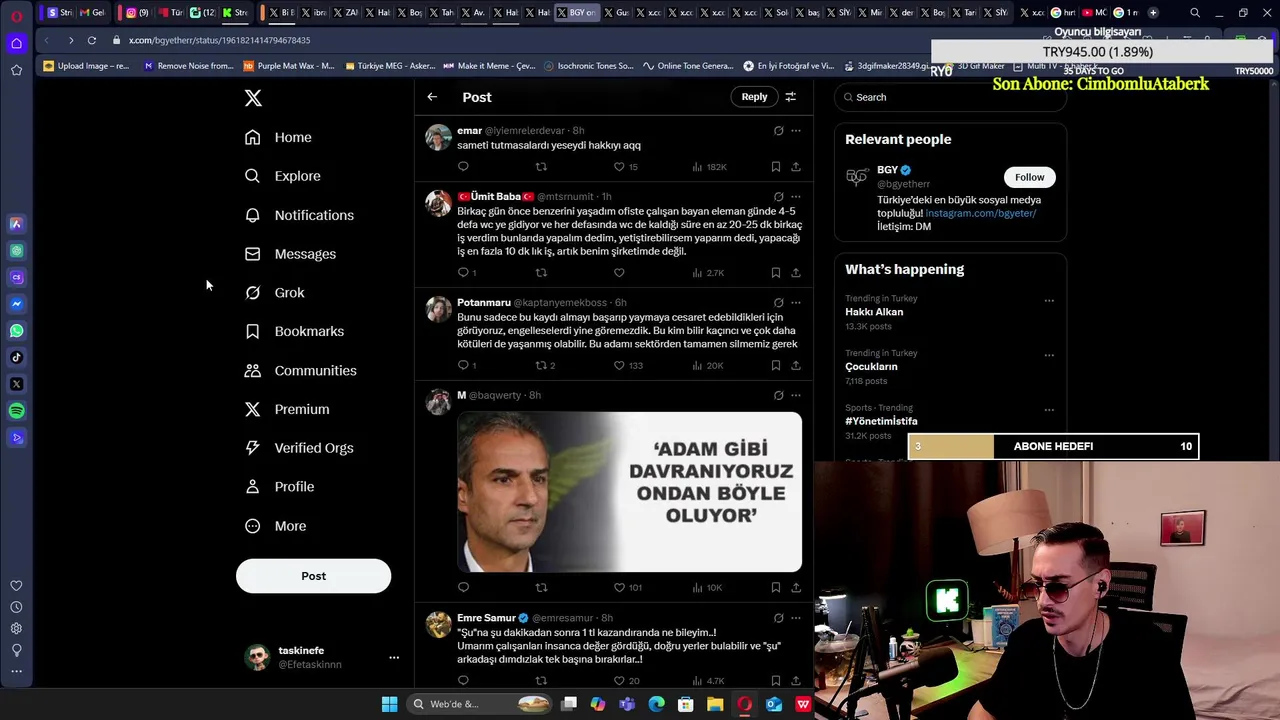The height and width of the screenshot is (720, 1280).
Task: Open Messenger in Opera sidebar
Action: pos(16,304)
